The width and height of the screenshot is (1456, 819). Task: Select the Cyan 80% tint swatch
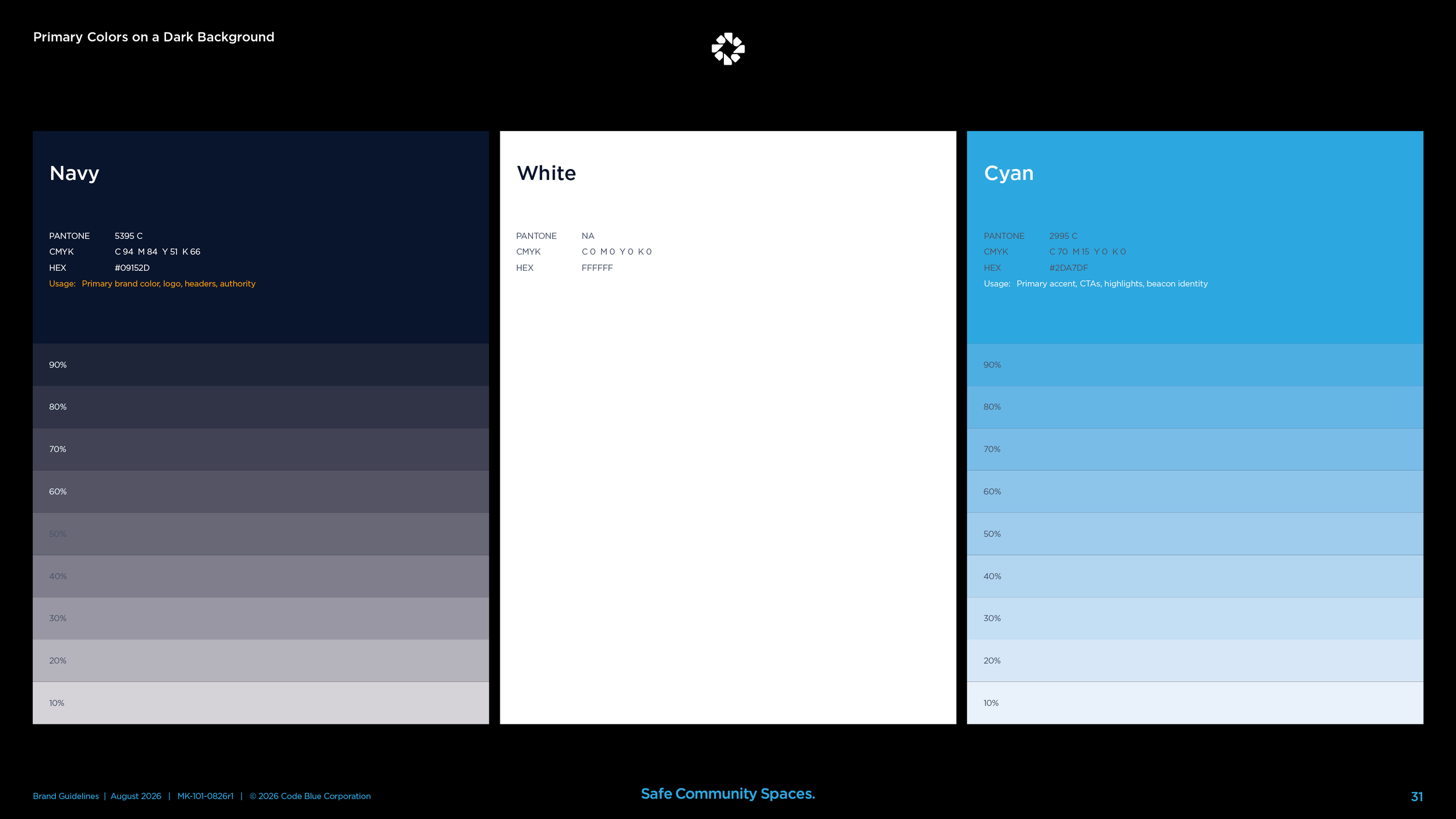tap(1195, 407)
